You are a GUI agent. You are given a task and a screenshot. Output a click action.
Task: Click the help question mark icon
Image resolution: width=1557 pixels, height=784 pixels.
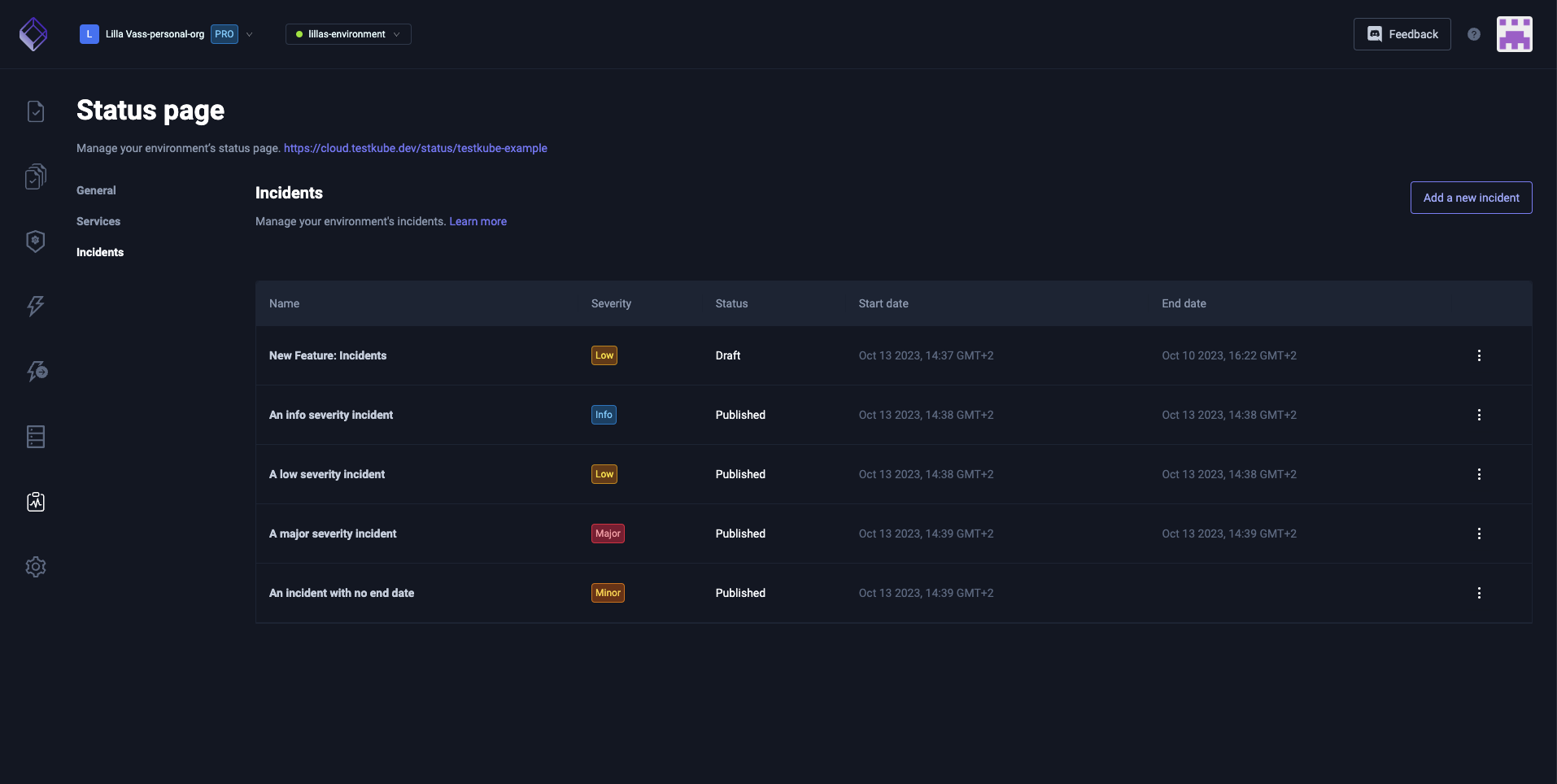1473,34
